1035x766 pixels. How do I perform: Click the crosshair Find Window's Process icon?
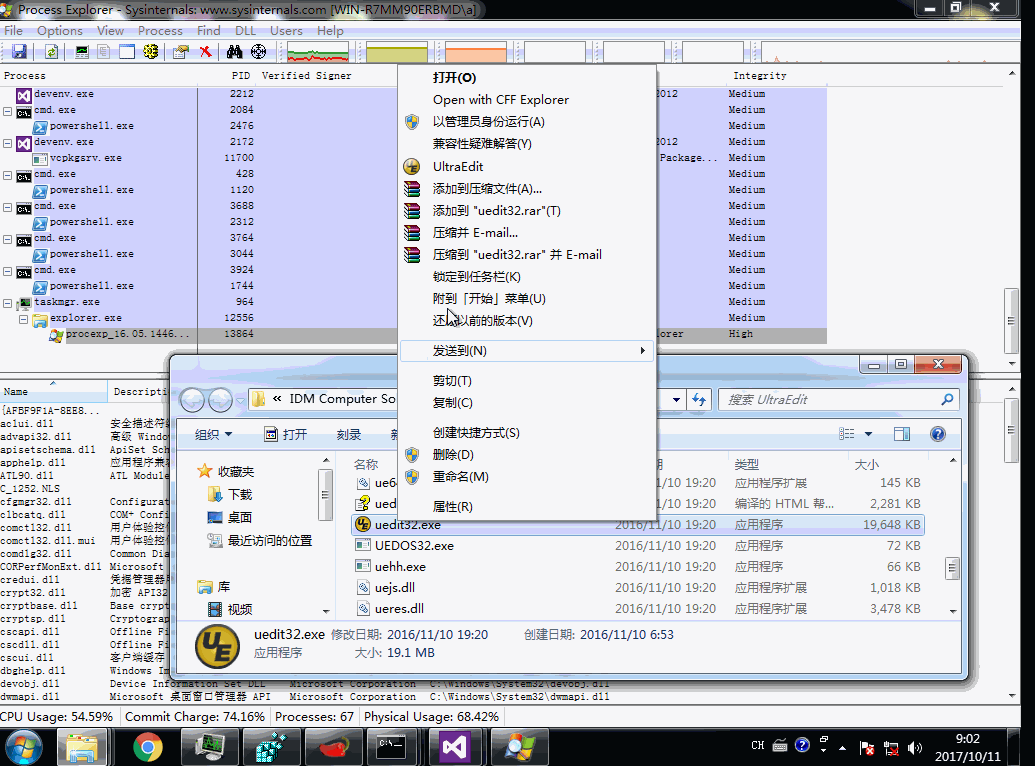pos(259,52)
